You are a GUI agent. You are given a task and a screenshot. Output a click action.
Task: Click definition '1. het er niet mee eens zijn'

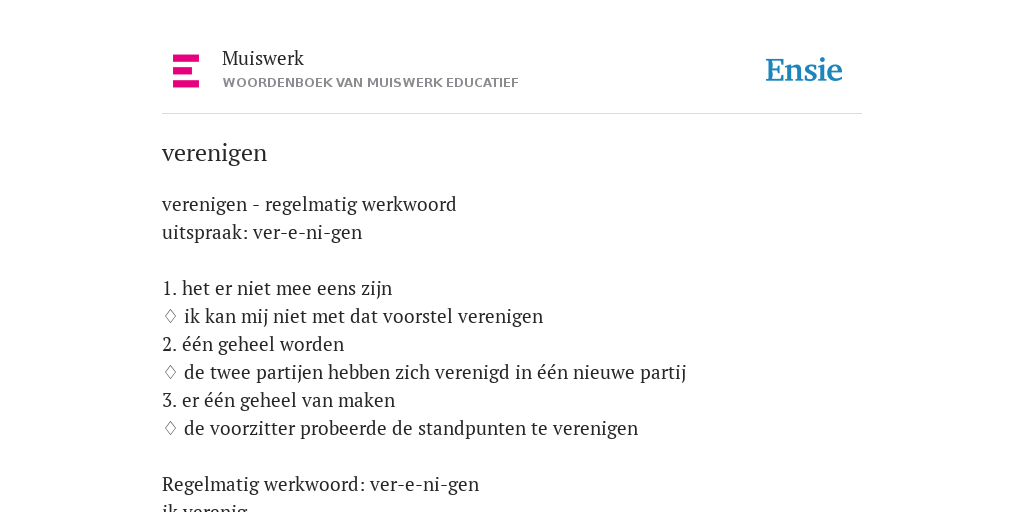tap(277, 289)
